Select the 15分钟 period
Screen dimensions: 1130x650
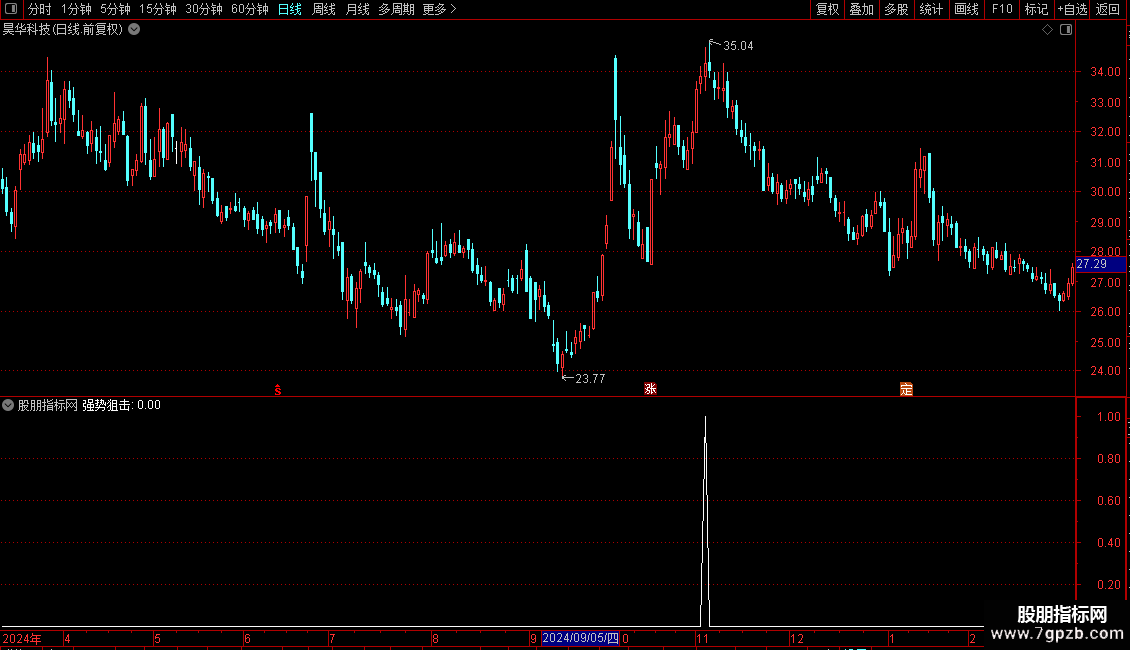point(158,9)
